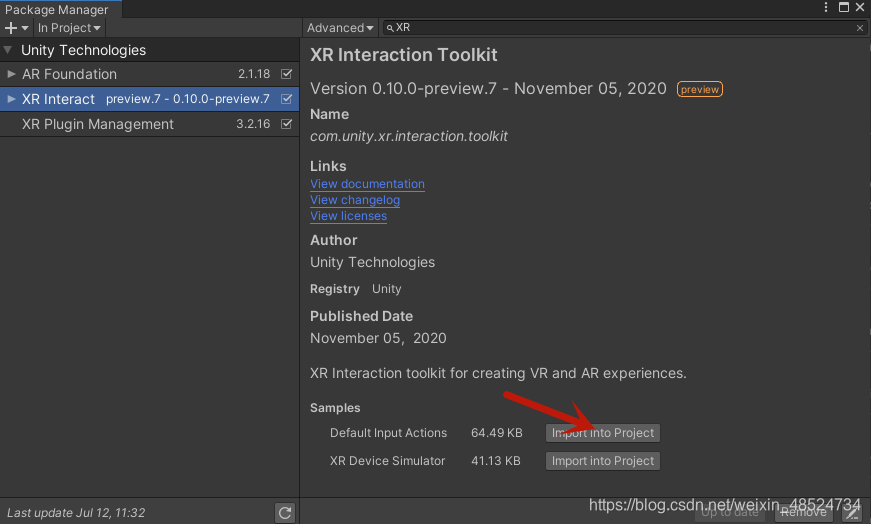Viewport: 871px width, 524px height.
Task: Click the package search field
Action: click(620, 28)
